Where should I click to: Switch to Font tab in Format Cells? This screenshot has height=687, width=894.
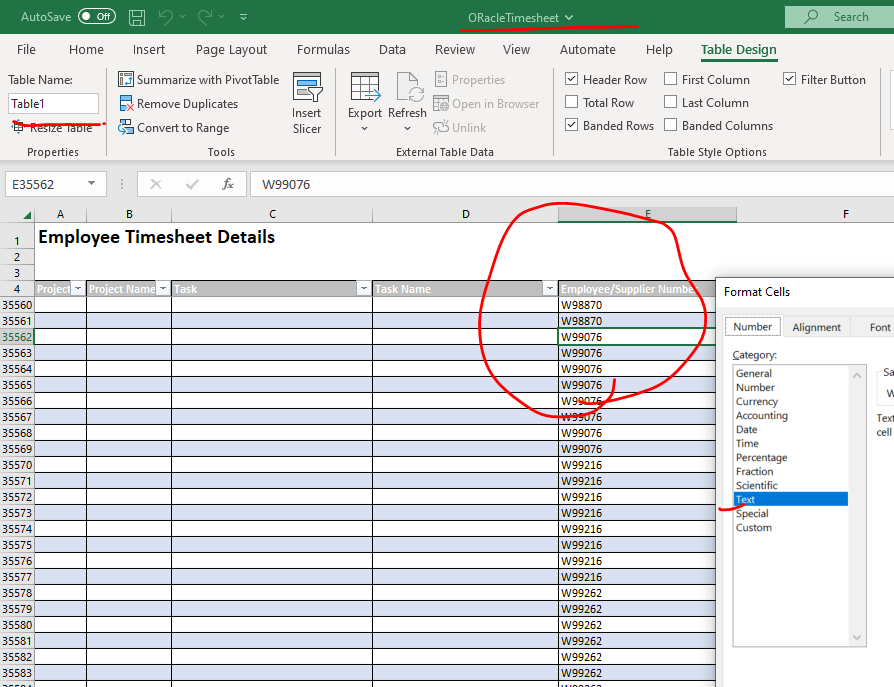pos(879,327)
